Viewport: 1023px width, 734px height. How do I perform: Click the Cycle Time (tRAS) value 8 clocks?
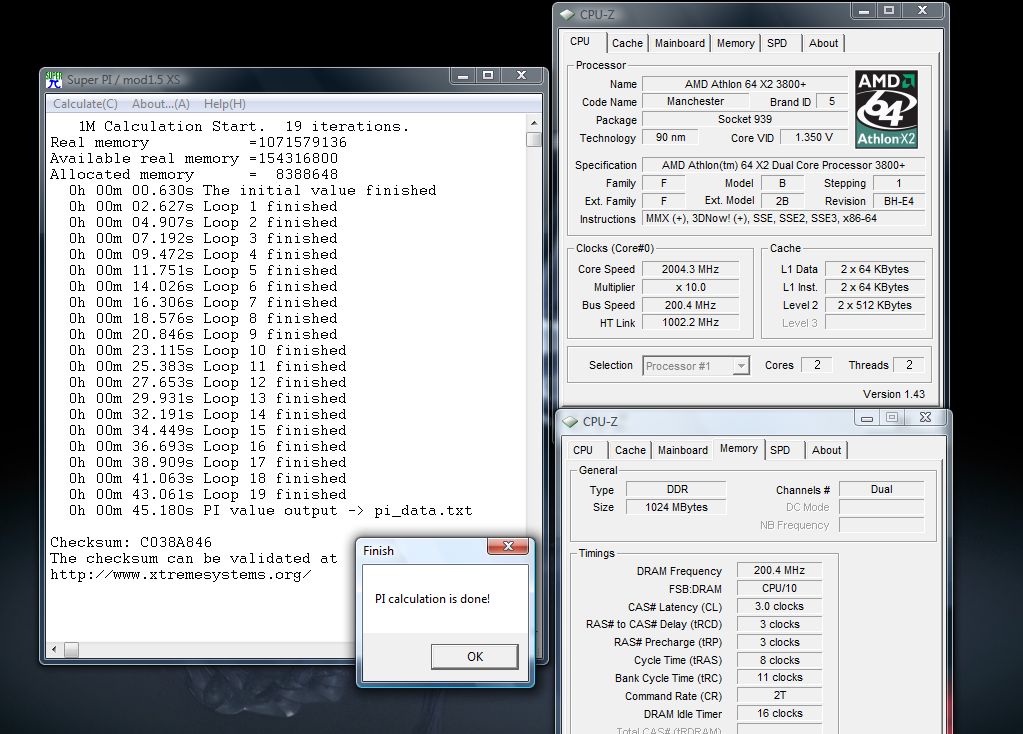(x=779, y=660)
